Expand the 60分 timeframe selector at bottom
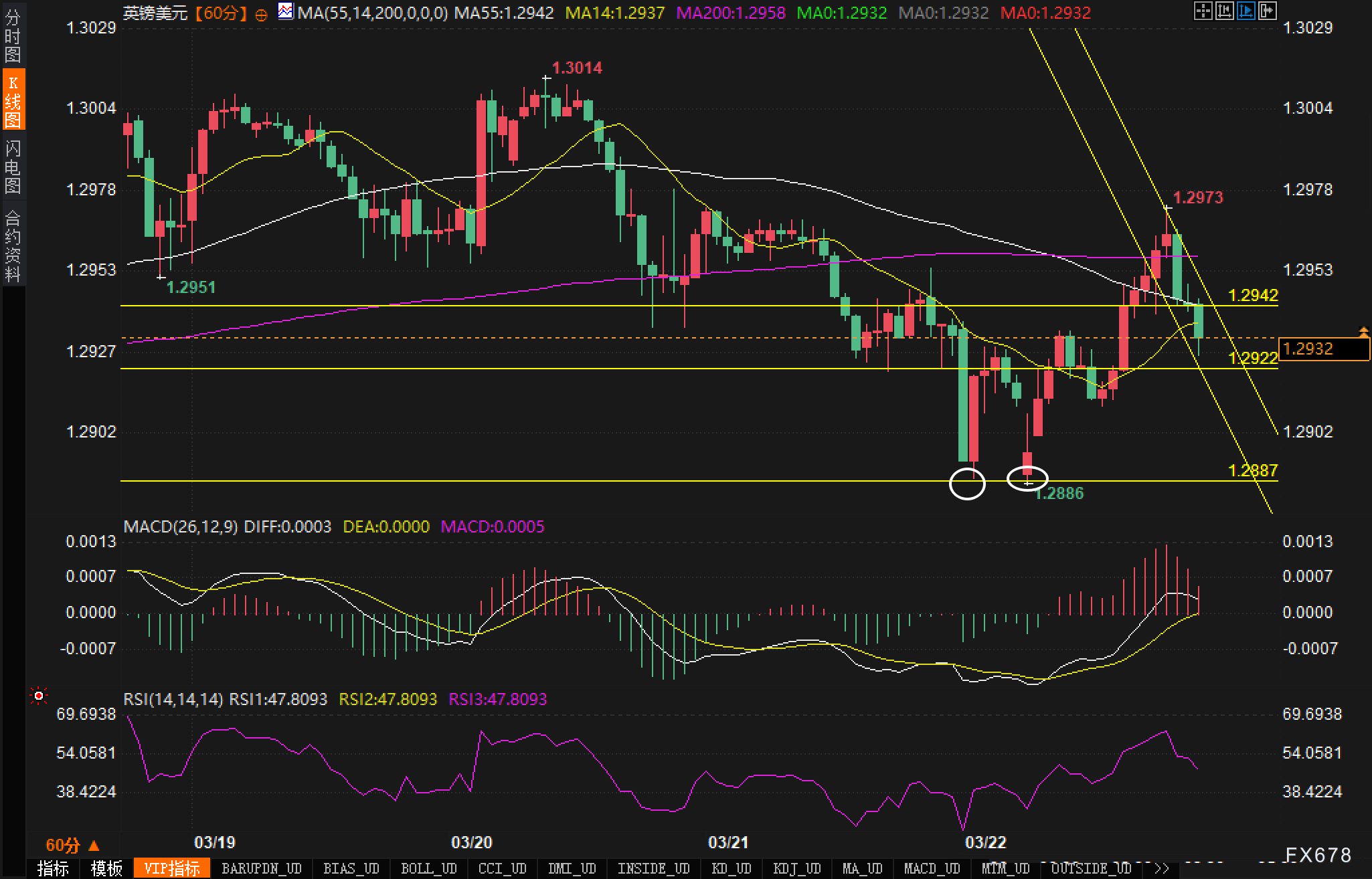1372x879 pixels. click(x=72, y=846)
